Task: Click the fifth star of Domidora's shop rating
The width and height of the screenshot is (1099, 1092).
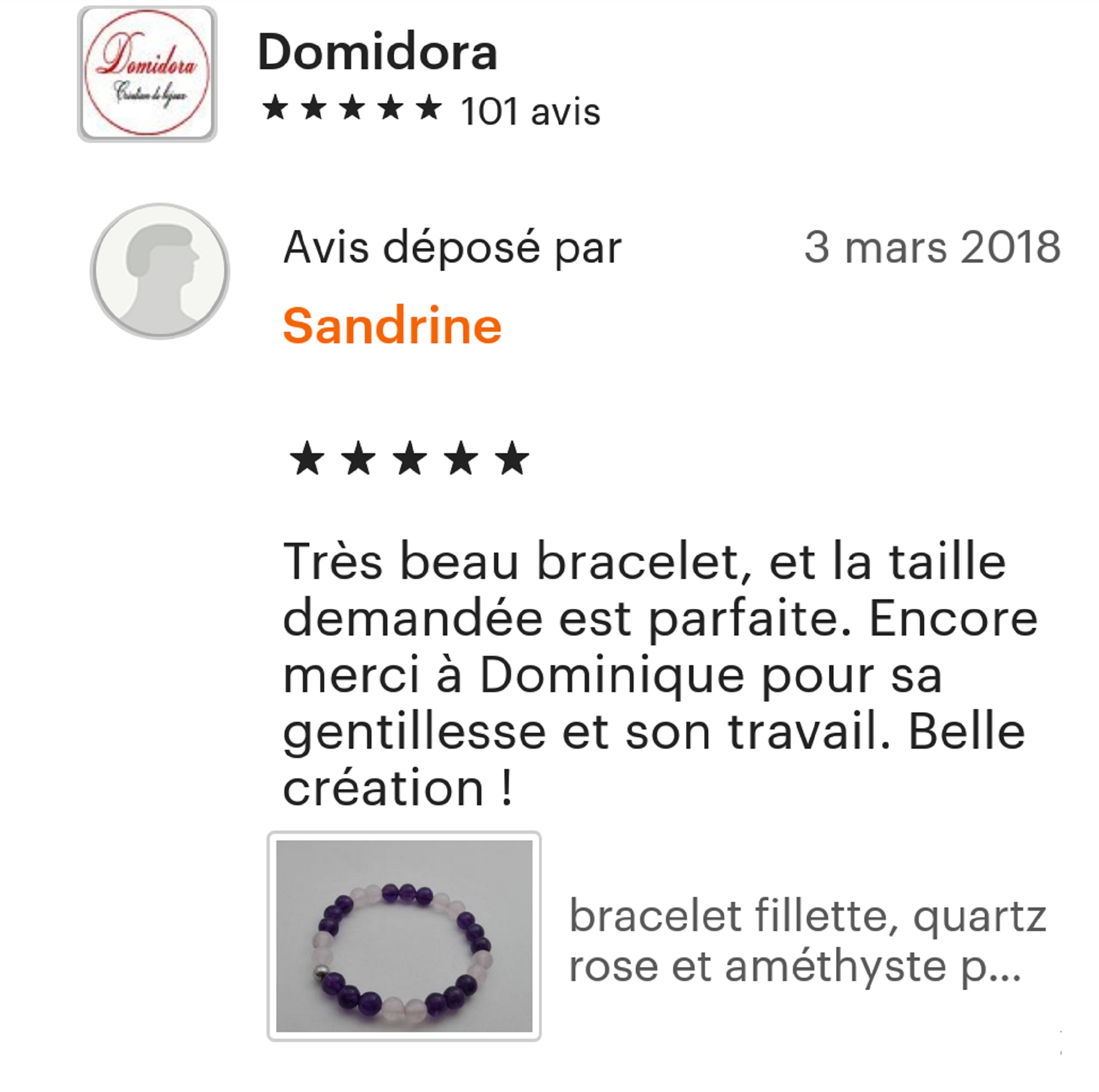Action: coord(429,108)
